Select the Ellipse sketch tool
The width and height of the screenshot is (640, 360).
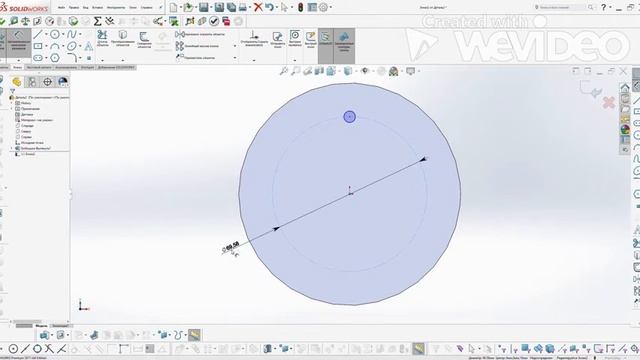pyautogui.click(x=71, y=46)
